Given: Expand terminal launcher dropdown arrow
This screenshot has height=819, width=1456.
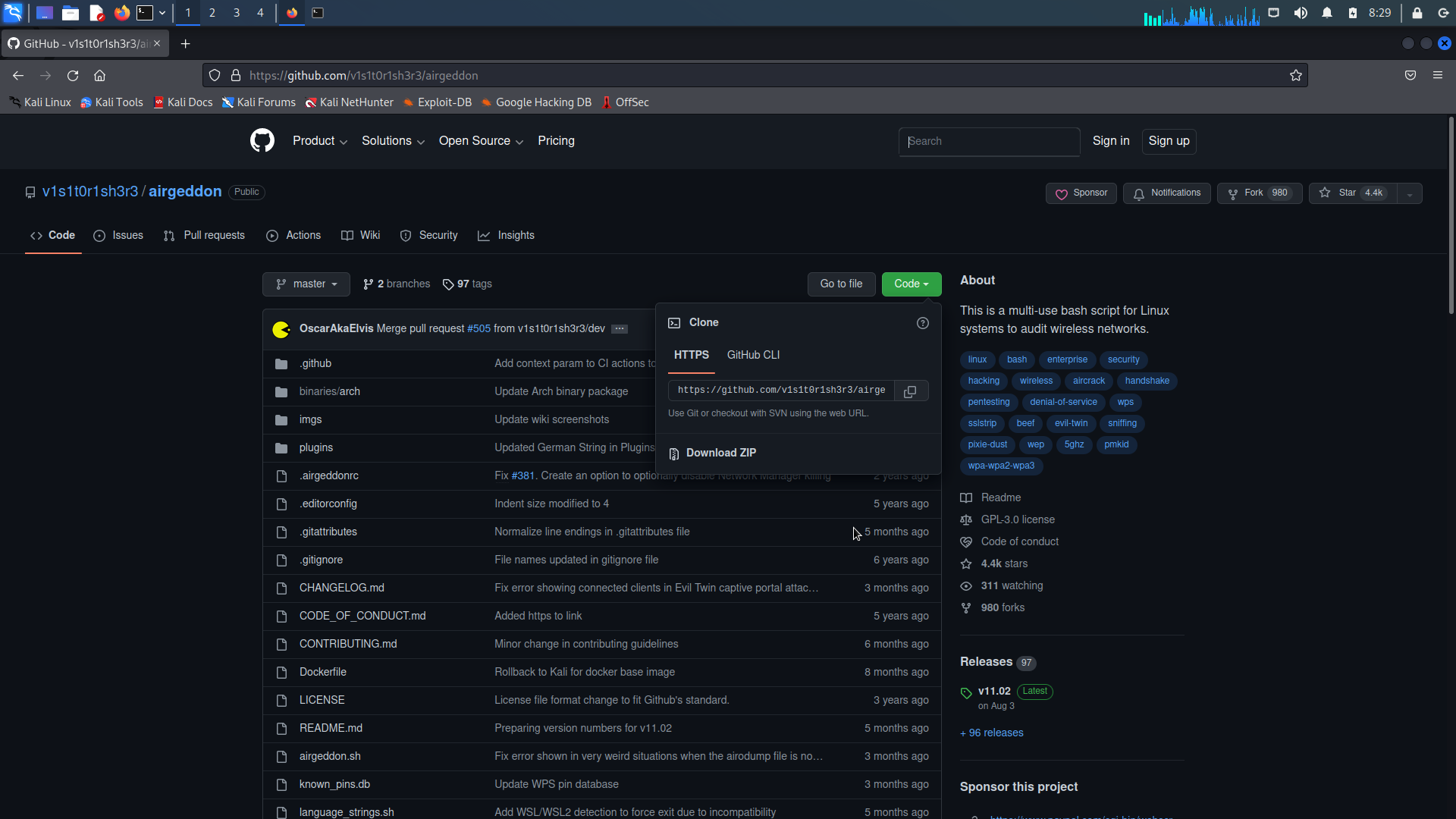Looking at the screenshot, I should [x=162, y=12].
